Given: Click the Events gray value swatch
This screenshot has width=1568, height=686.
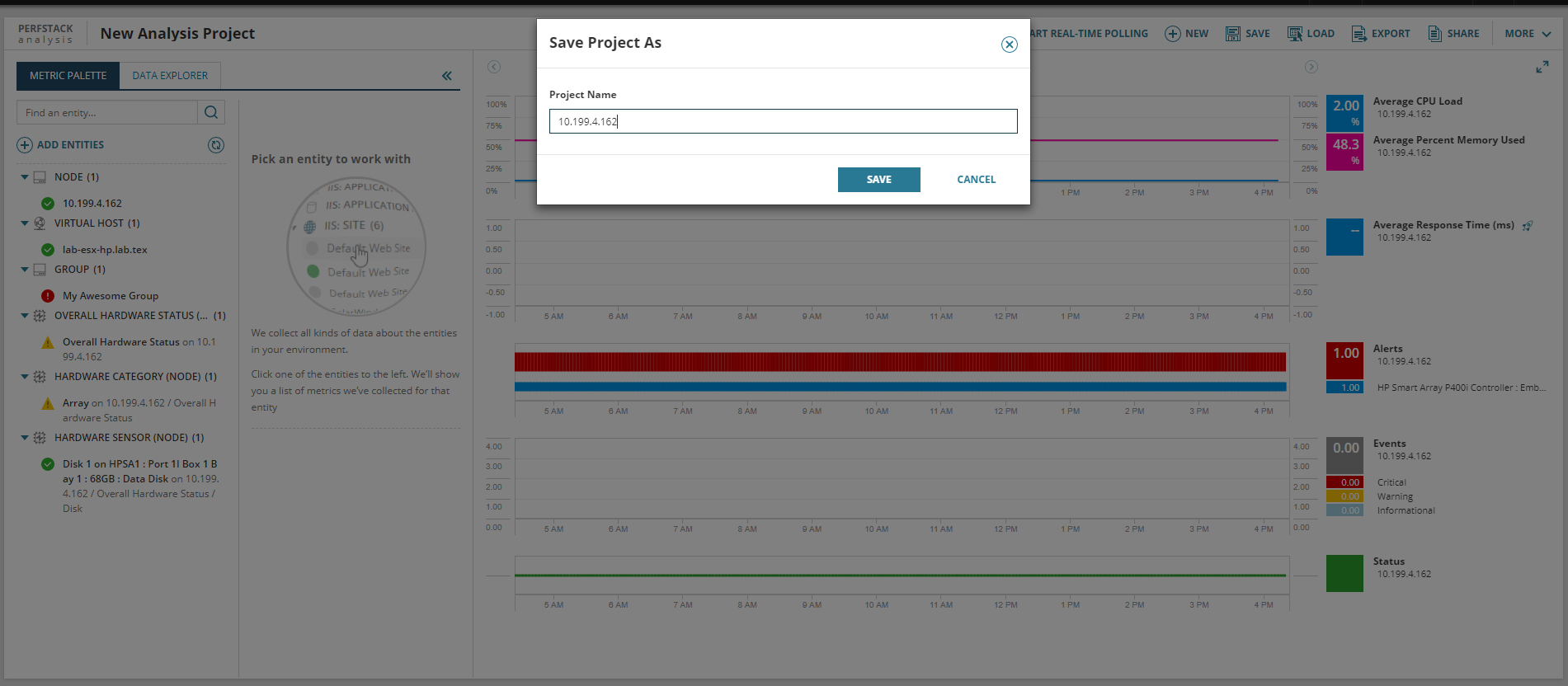Looking at the screenshot, I should click(x=1344, y=455).
